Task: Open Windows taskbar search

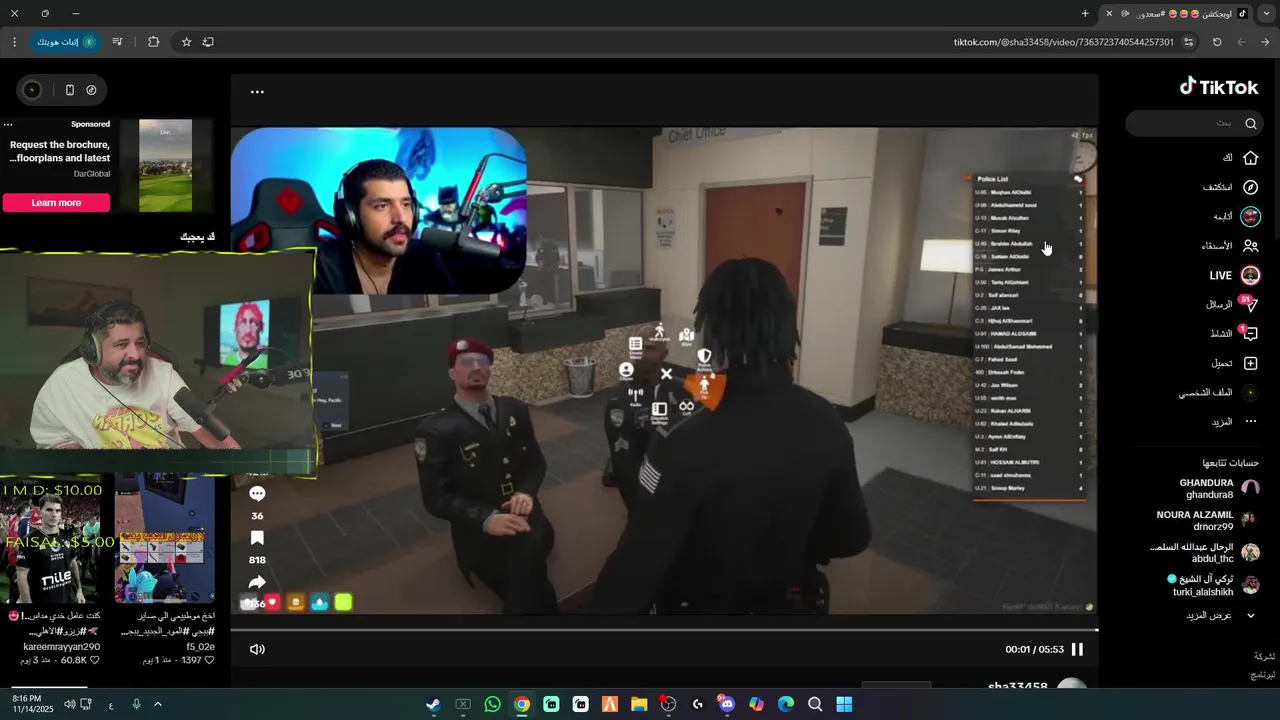Action: click(x=815, y=704)
